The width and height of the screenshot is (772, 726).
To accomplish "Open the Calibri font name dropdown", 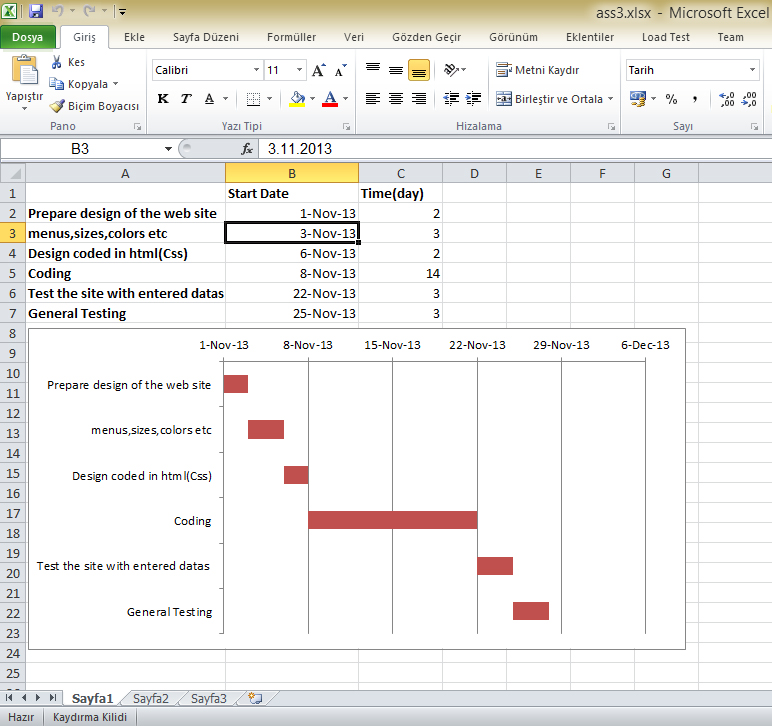I will (x=256, y=71).
